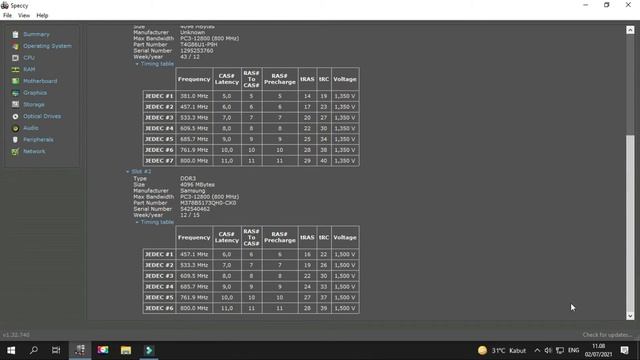The image size is (640, 360).
Task: Collapse the first Timing table expander
Action: [x=137, y=64]
